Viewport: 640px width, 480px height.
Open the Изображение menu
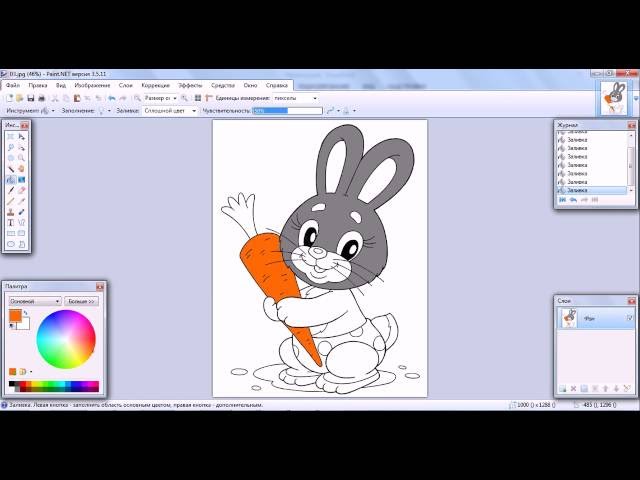(92, 85)
